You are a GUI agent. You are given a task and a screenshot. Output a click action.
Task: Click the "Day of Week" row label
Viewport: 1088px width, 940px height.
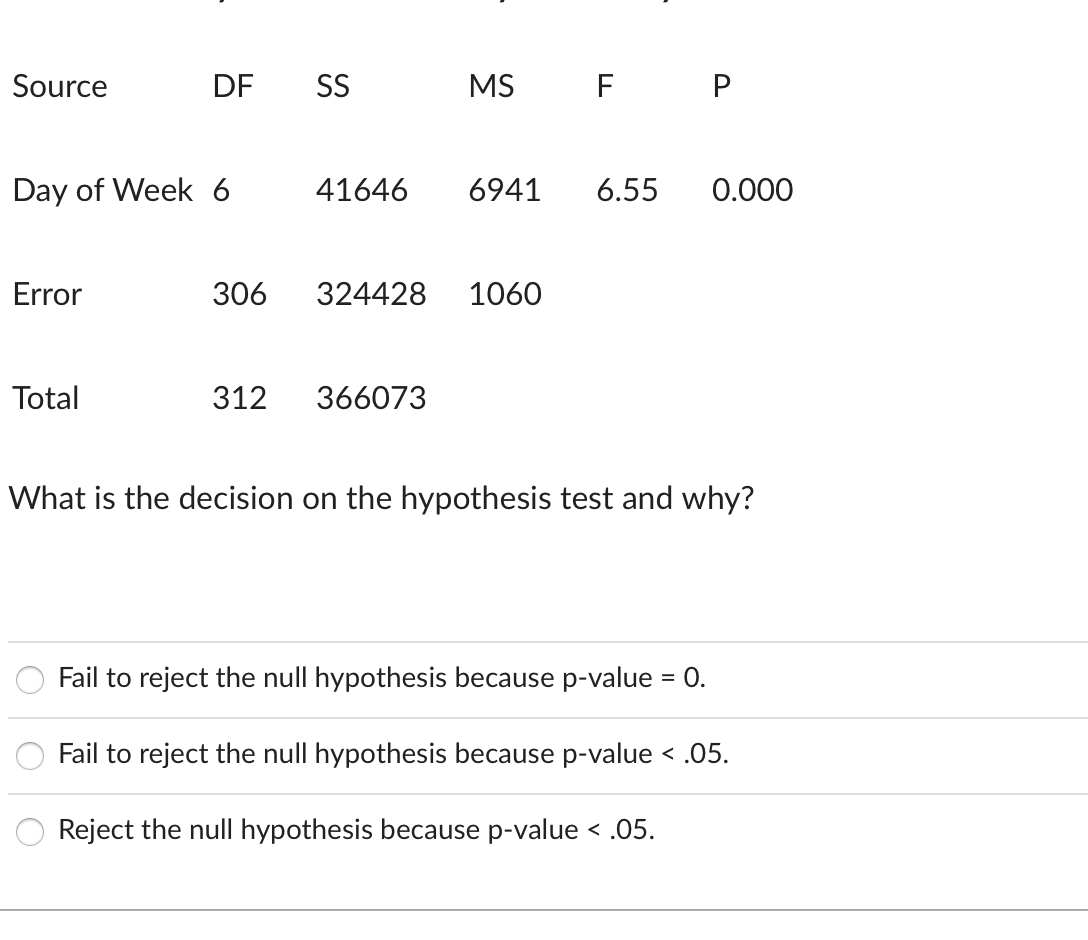(x=102, y=190)
